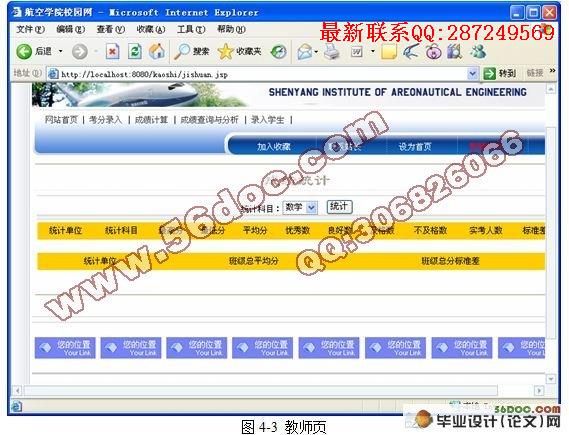Click the Print printer icon
Image resolution: width=569 pixels, height=435 pixels.
tap(332, 52)
